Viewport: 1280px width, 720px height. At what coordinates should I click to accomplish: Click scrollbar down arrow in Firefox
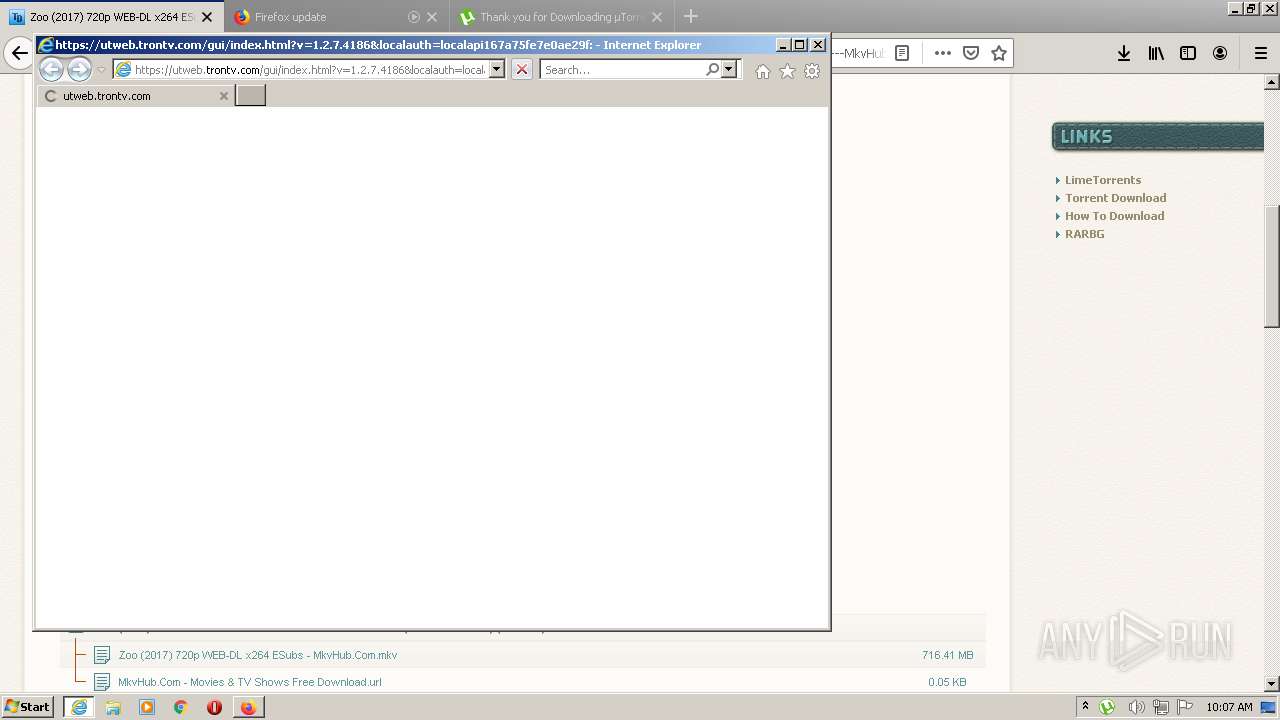pos(1272,684)
